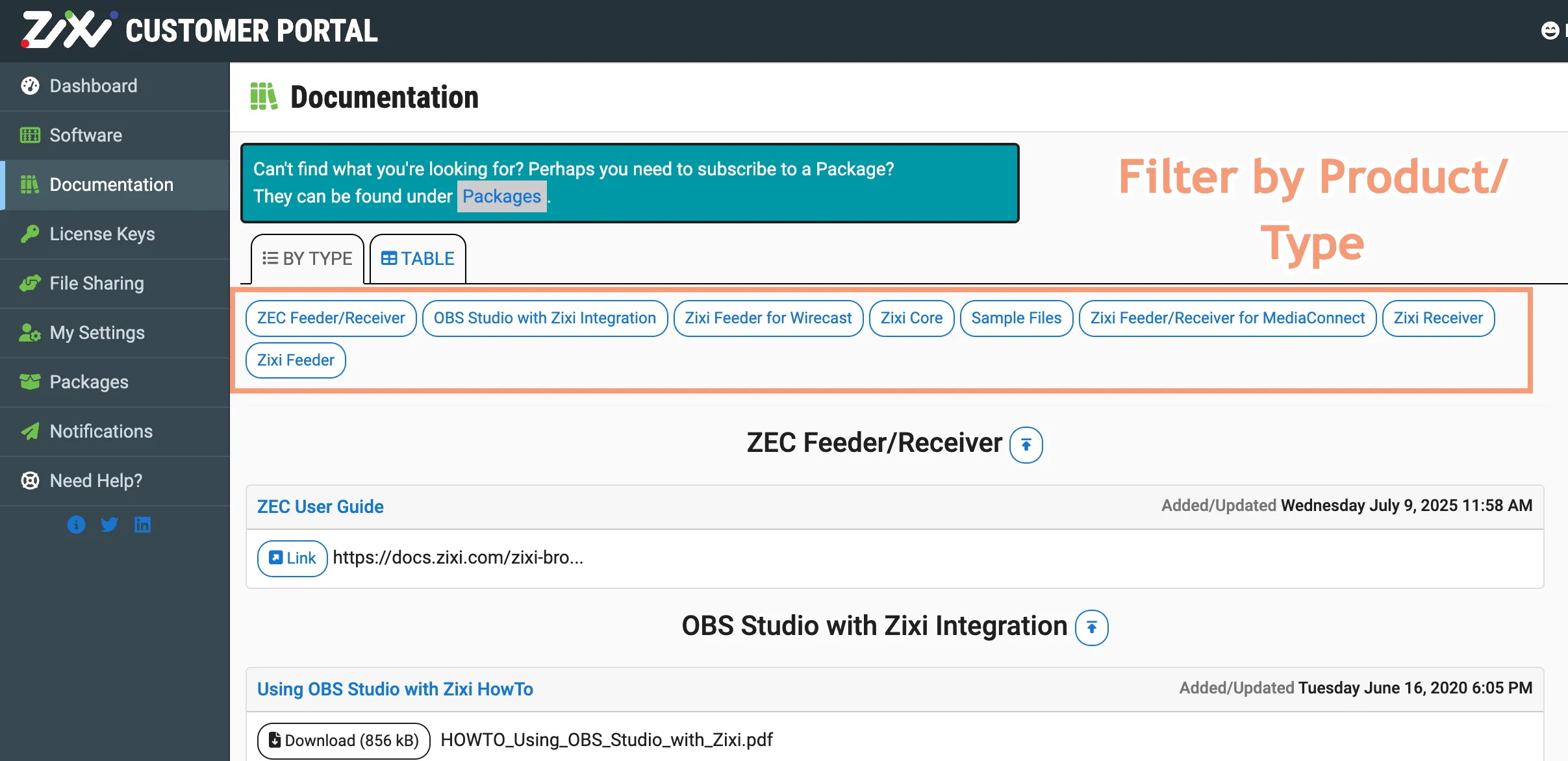
Task: Open Dashboard in the sidebar
Action: [x=115, y=86]
